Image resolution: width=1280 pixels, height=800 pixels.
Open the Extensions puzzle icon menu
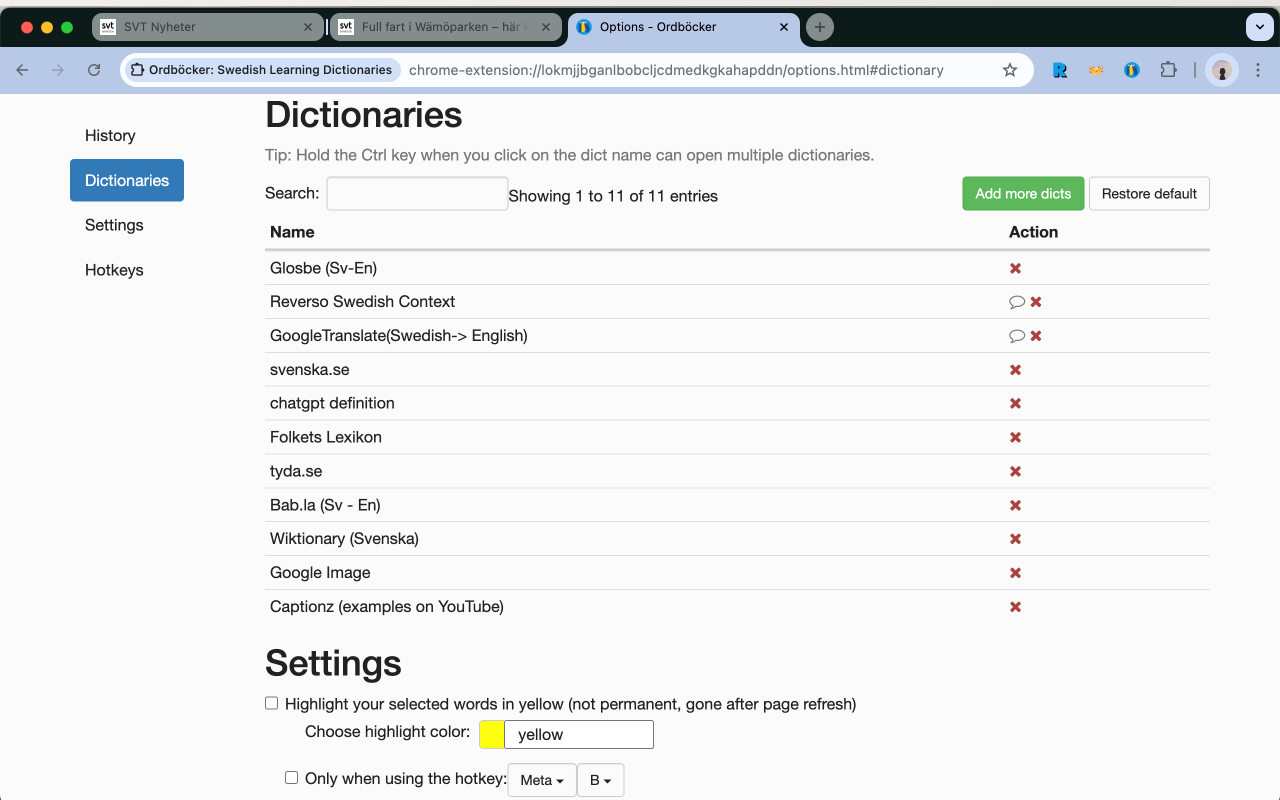(1168, 70)
